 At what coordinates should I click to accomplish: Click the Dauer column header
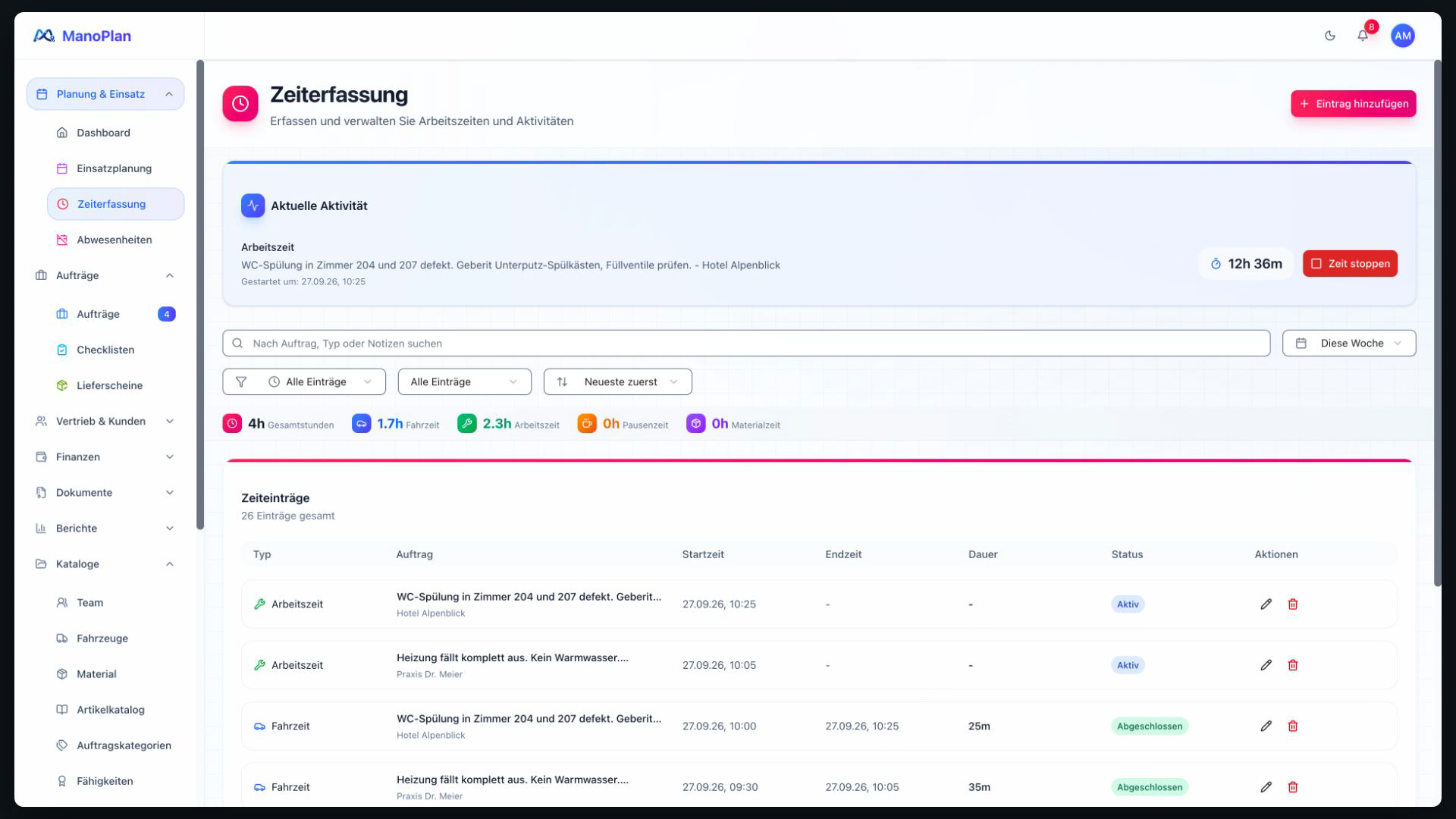pyautogui.click(x=983, y=554)
